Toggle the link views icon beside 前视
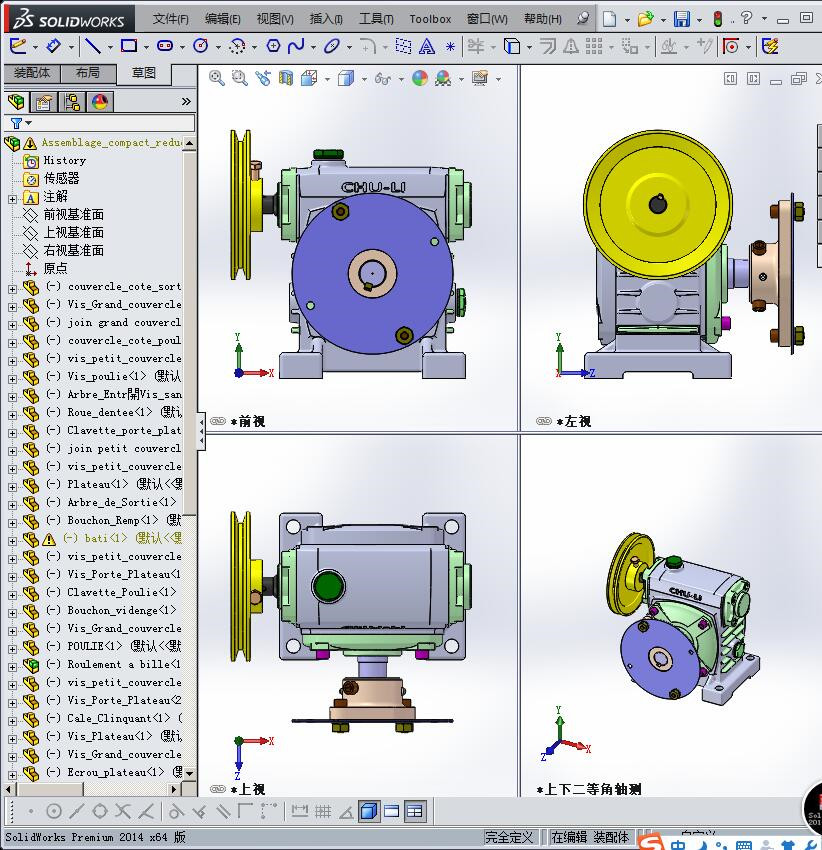Screen dimensions: 822x850 point(218,421)
